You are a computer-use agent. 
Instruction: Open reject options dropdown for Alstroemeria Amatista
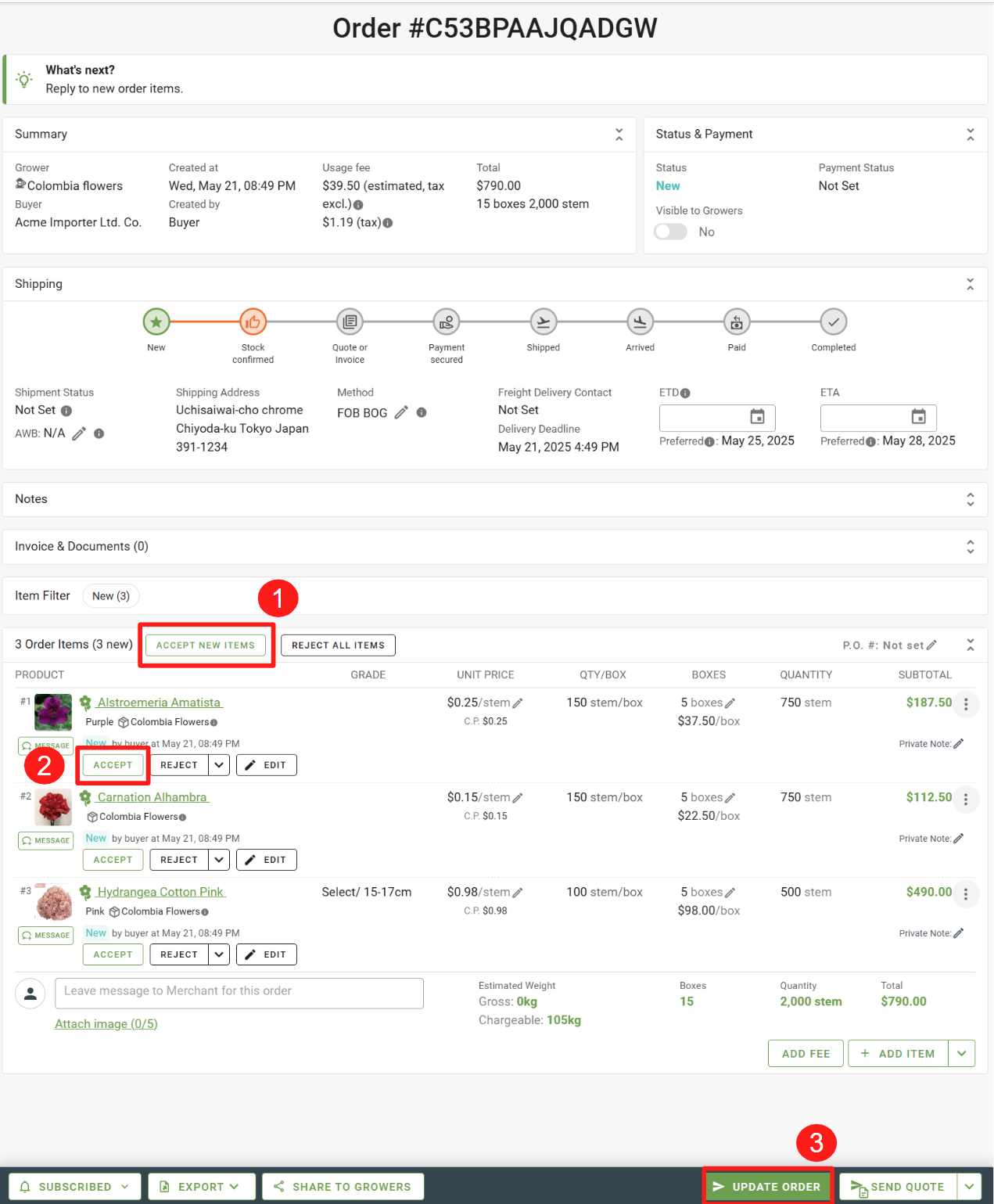(x=219, y=765)
